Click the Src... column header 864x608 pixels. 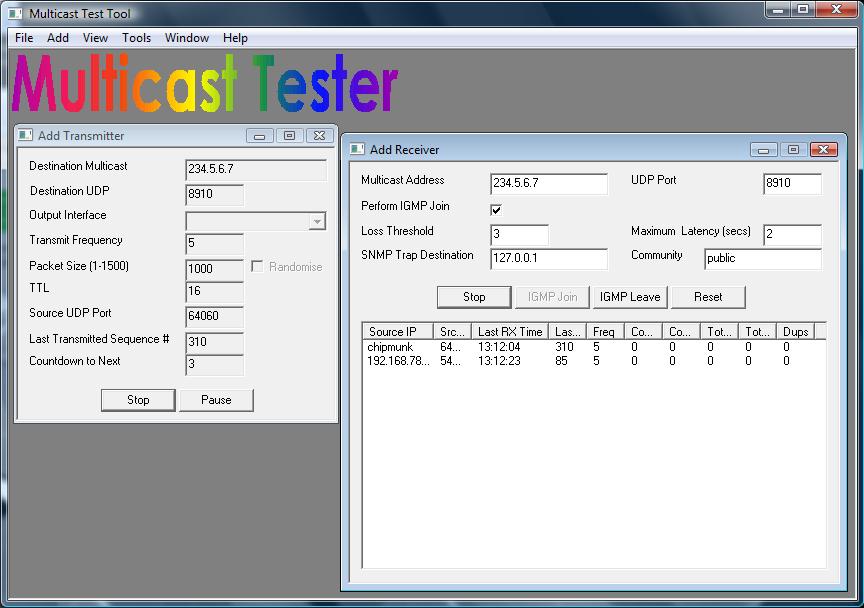click(x=452, y=331)
